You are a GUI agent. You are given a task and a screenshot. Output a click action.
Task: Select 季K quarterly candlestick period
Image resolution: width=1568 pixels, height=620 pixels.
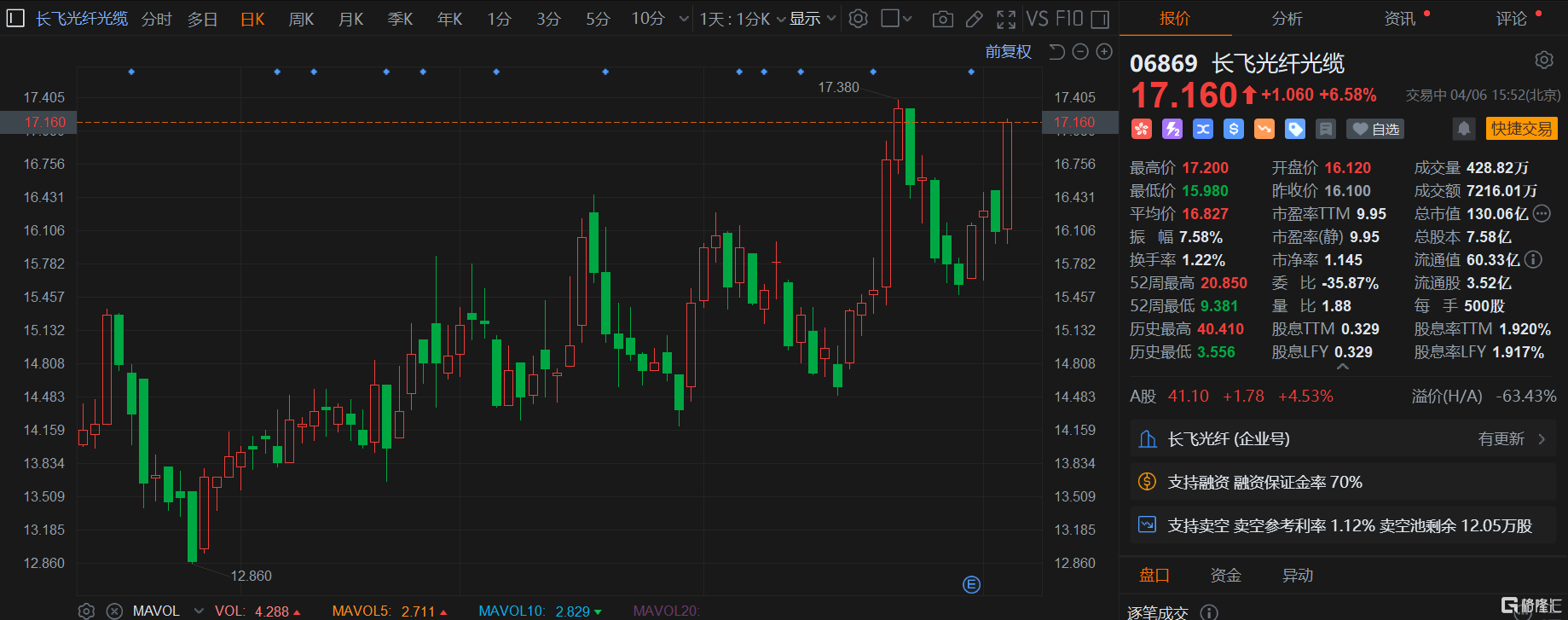[x=400, y=19]
